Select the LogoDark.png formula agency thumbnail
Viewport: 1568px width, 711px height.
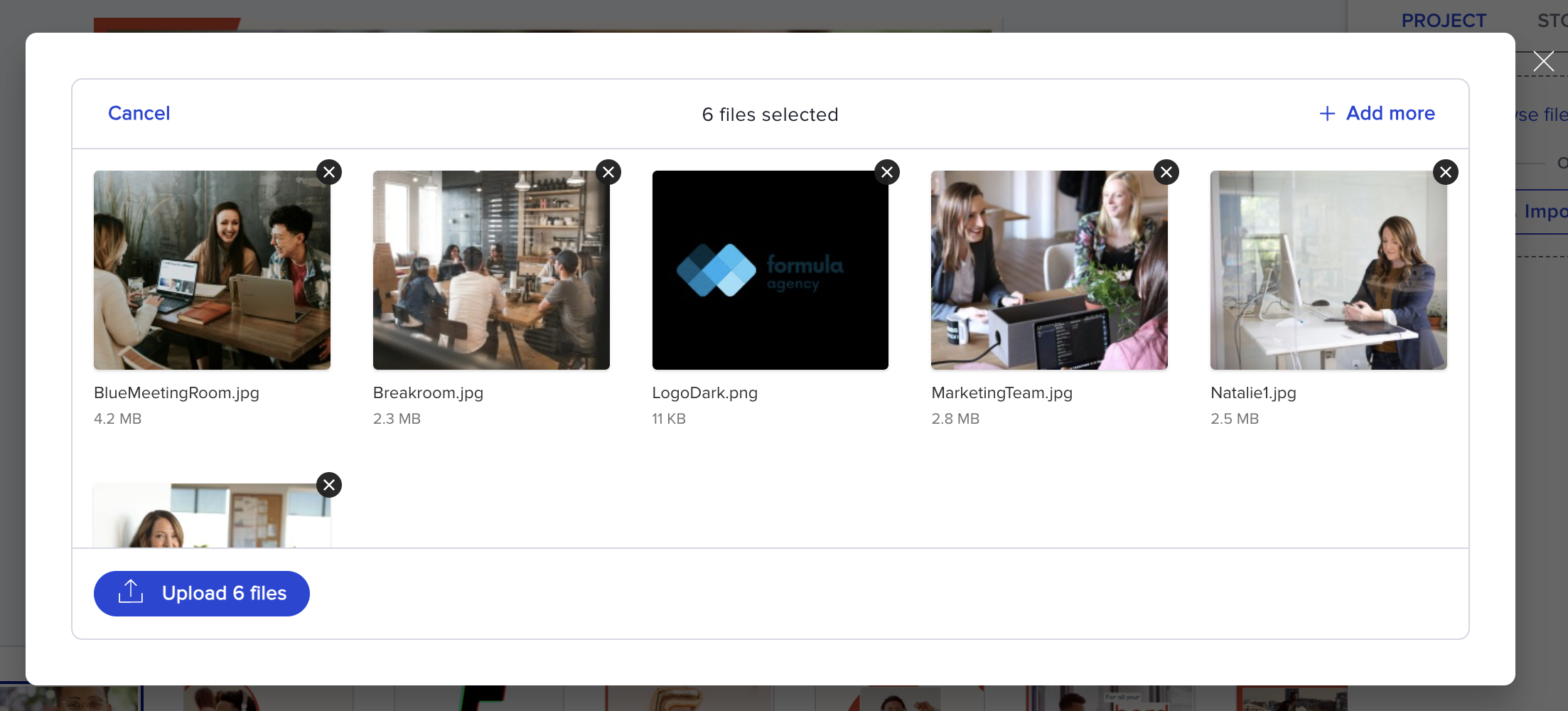click(770, 270)
